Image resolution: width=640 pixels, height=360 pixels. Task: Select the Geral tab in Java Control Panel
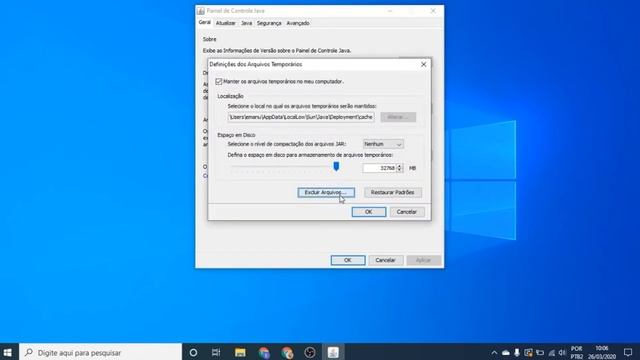(x=204, y=22)
